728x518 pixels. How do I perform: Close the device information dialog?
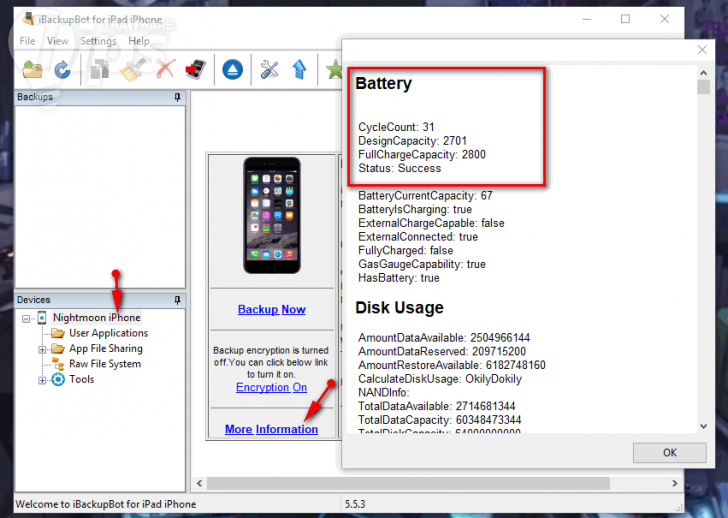702,50
